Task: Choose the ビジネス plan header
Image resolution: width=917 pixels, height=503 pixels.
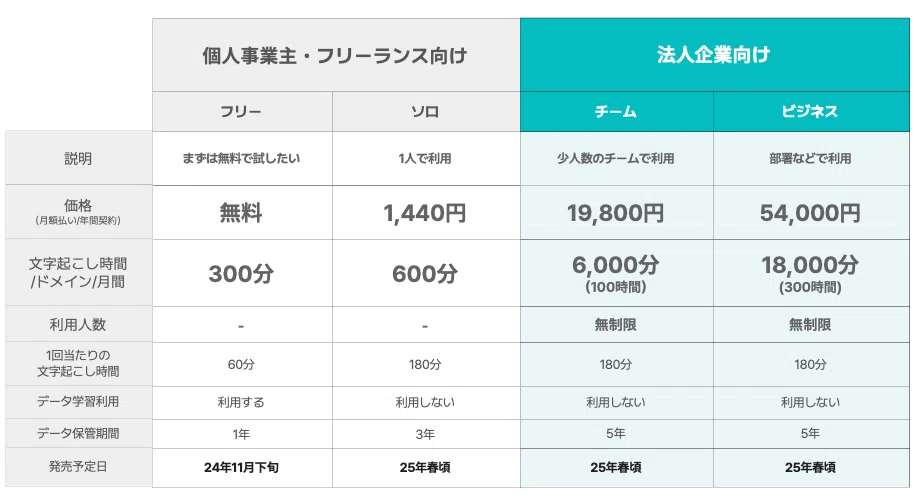Action: [811, 111]
